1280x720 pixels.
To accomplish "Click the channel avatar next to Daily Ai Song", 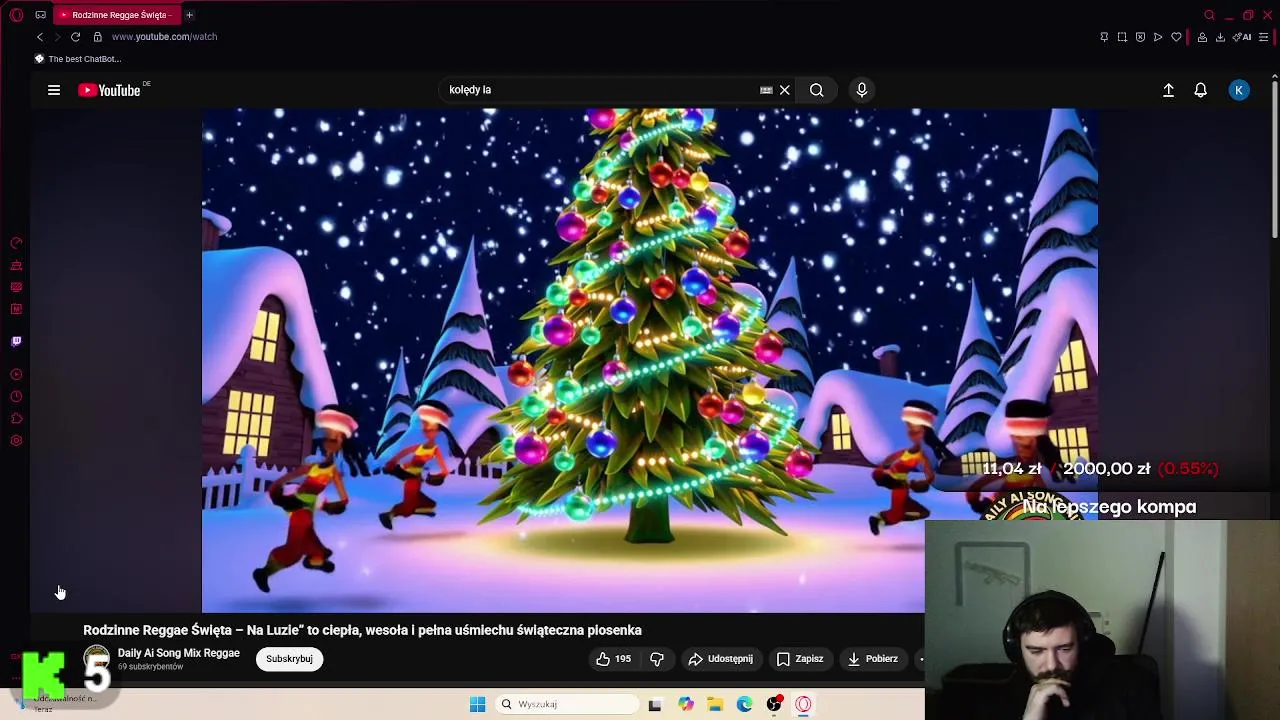I will [x=96, y=659].
